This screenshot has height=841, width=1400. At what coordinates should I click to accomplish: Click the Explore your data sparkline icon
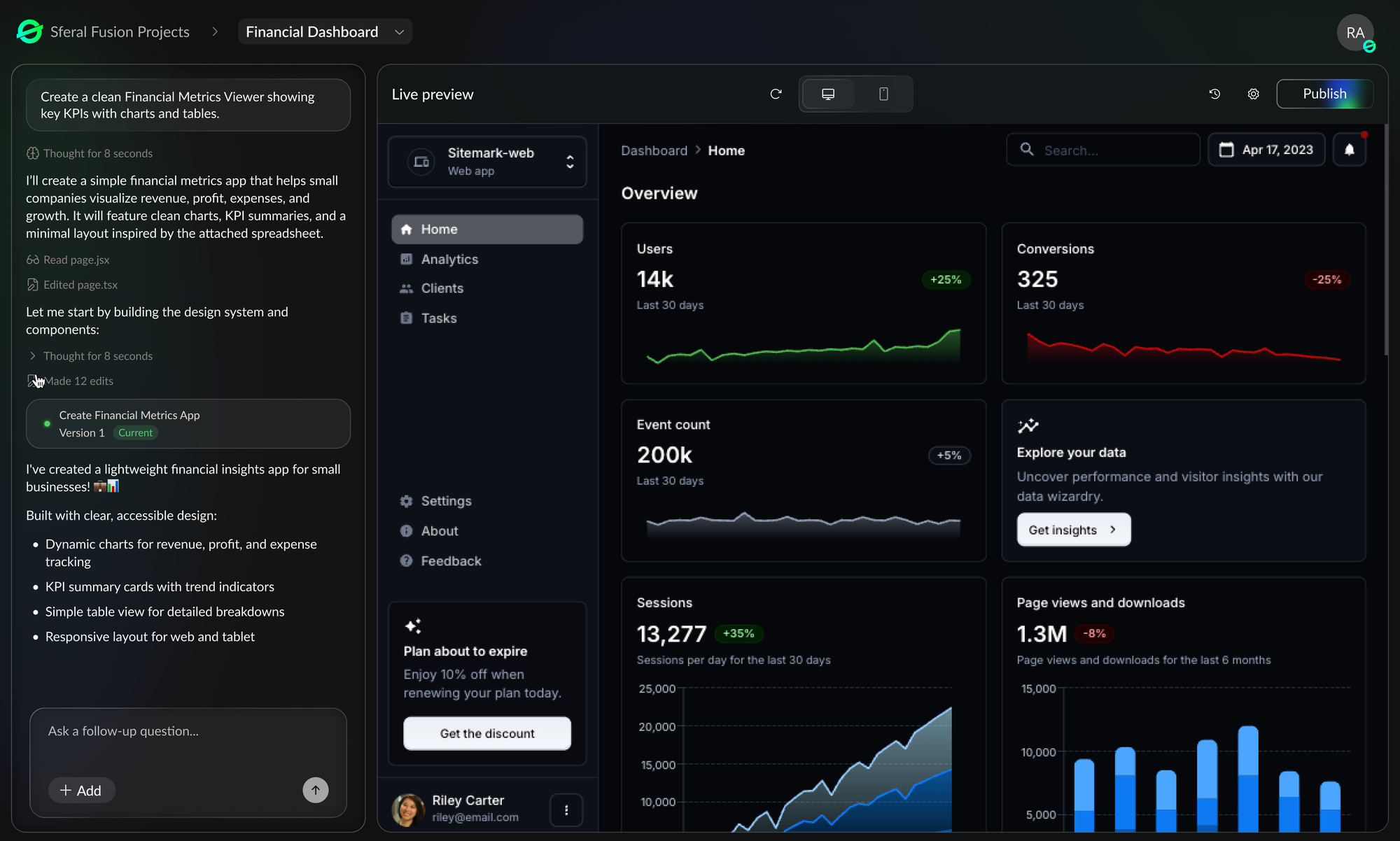click(1028, 425)
